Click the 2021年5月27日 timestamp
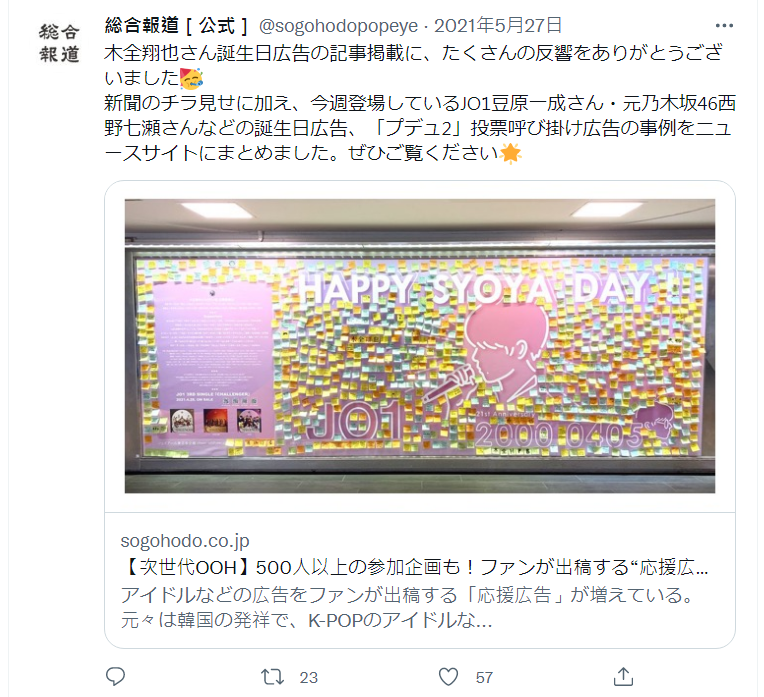Screen dimensions: 764x697 [498, 26]
